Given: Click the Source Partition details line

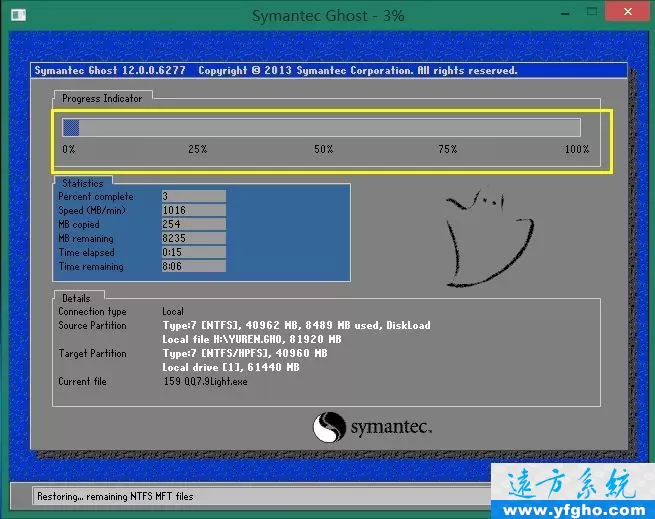Looking at the screenshot, I should (x=296, y=325).
